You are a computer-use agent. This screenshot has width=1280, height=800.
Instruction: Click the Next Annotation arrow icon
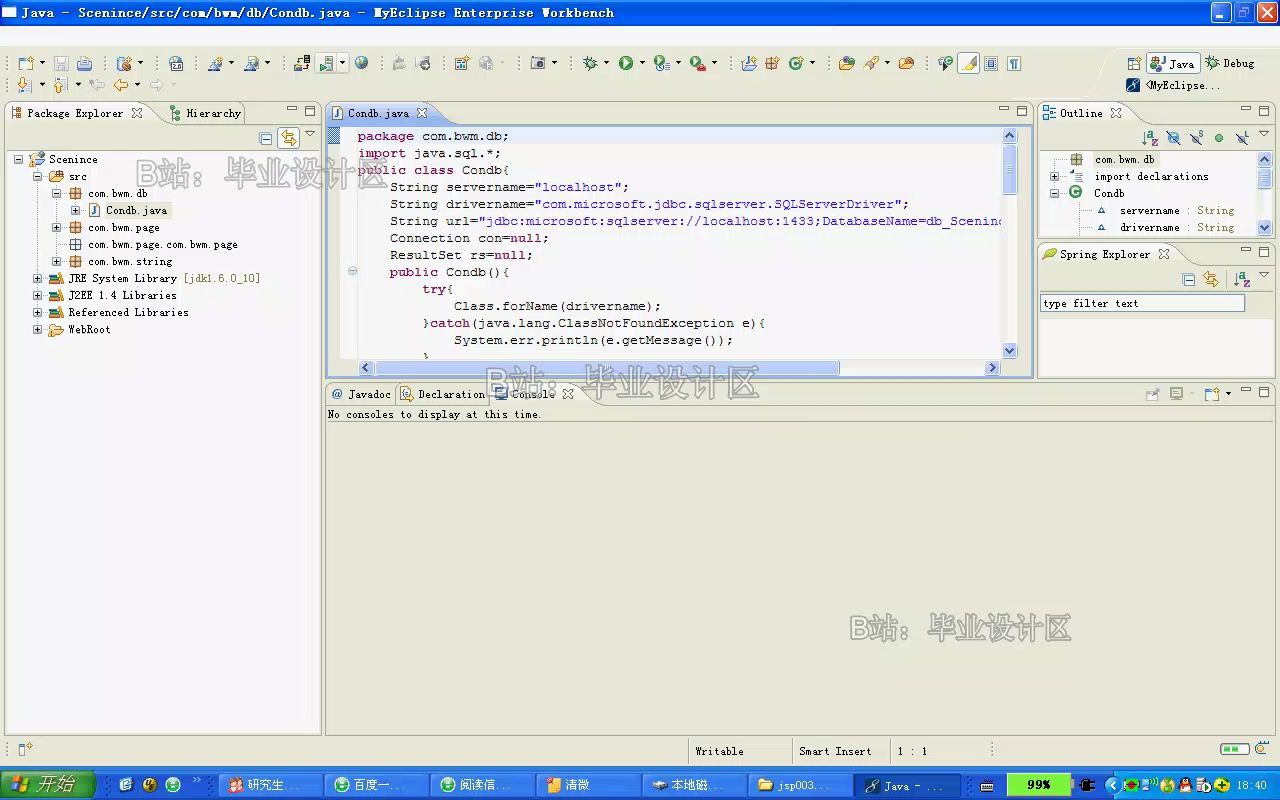(x=24, y=85)
